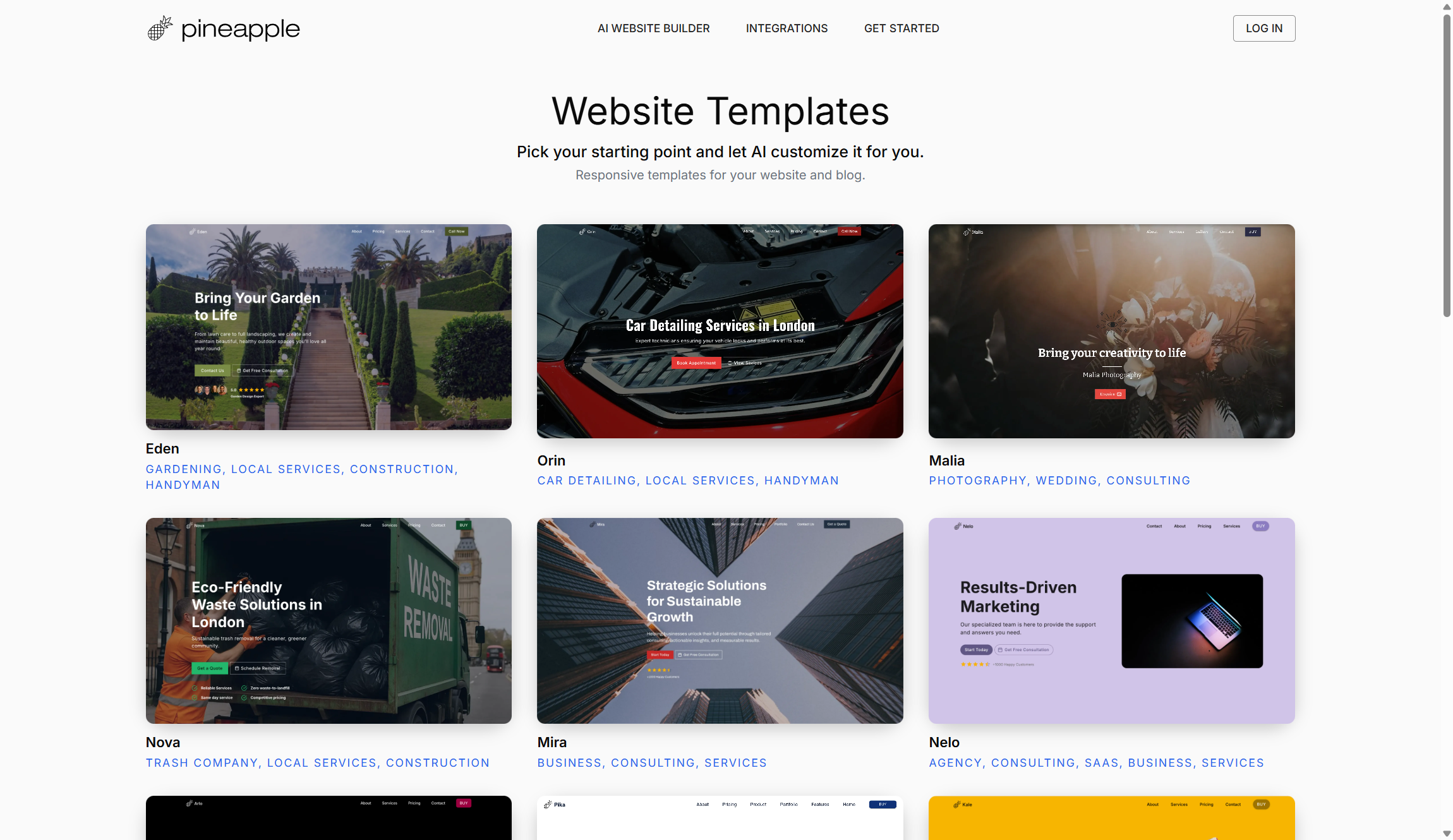1453x840 pixels.
Task: Click the Orin template's pineapple icon
Action: 582,231
